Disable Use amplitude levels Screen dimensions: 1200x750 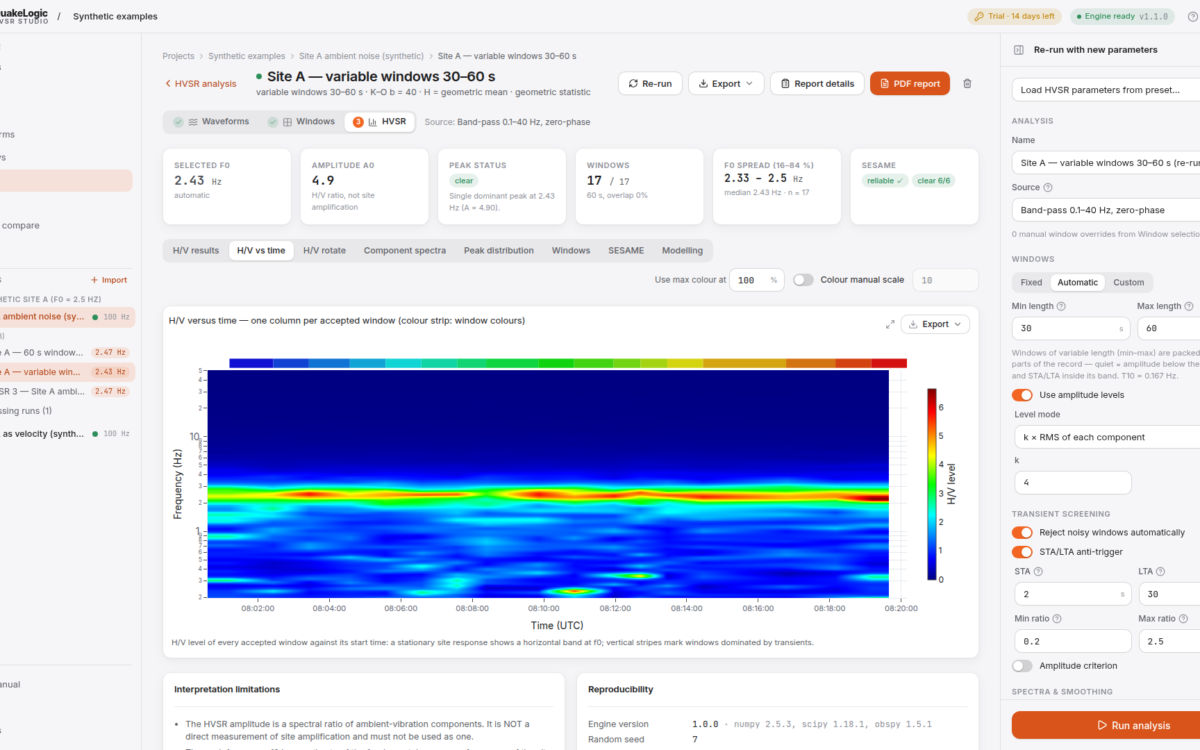tap(1022, 395)
